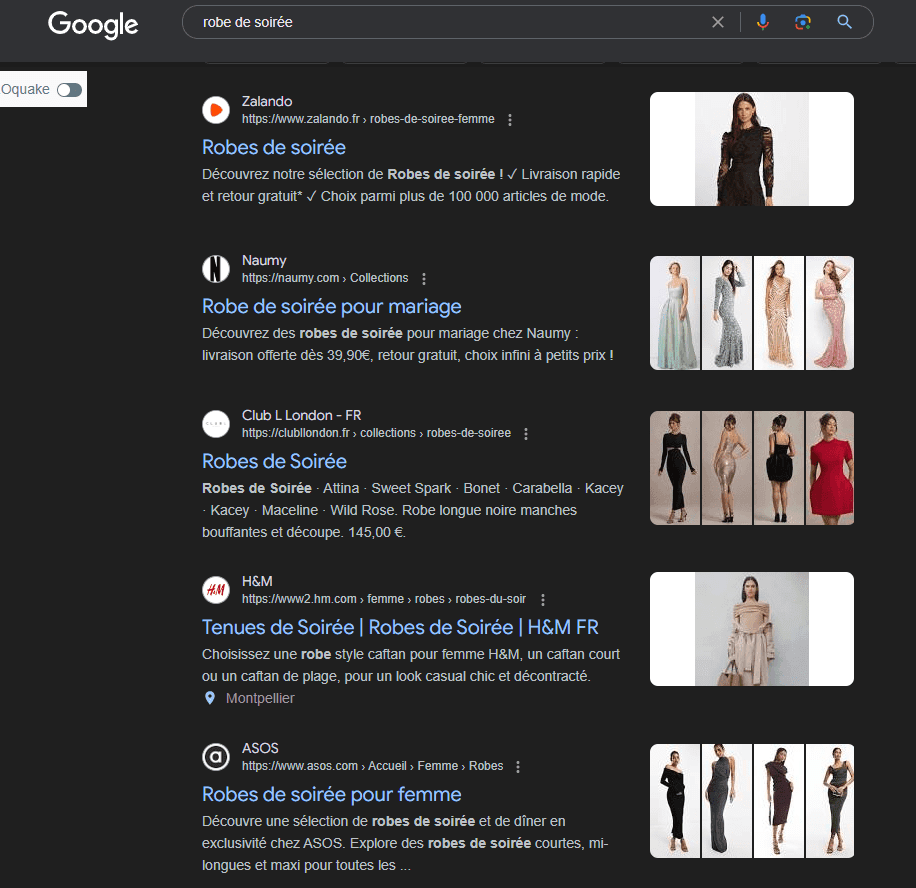Click ASOS's grey halter maxi dress thumbnail
This screenshot has height=888, width=916.
pos(727,801)
